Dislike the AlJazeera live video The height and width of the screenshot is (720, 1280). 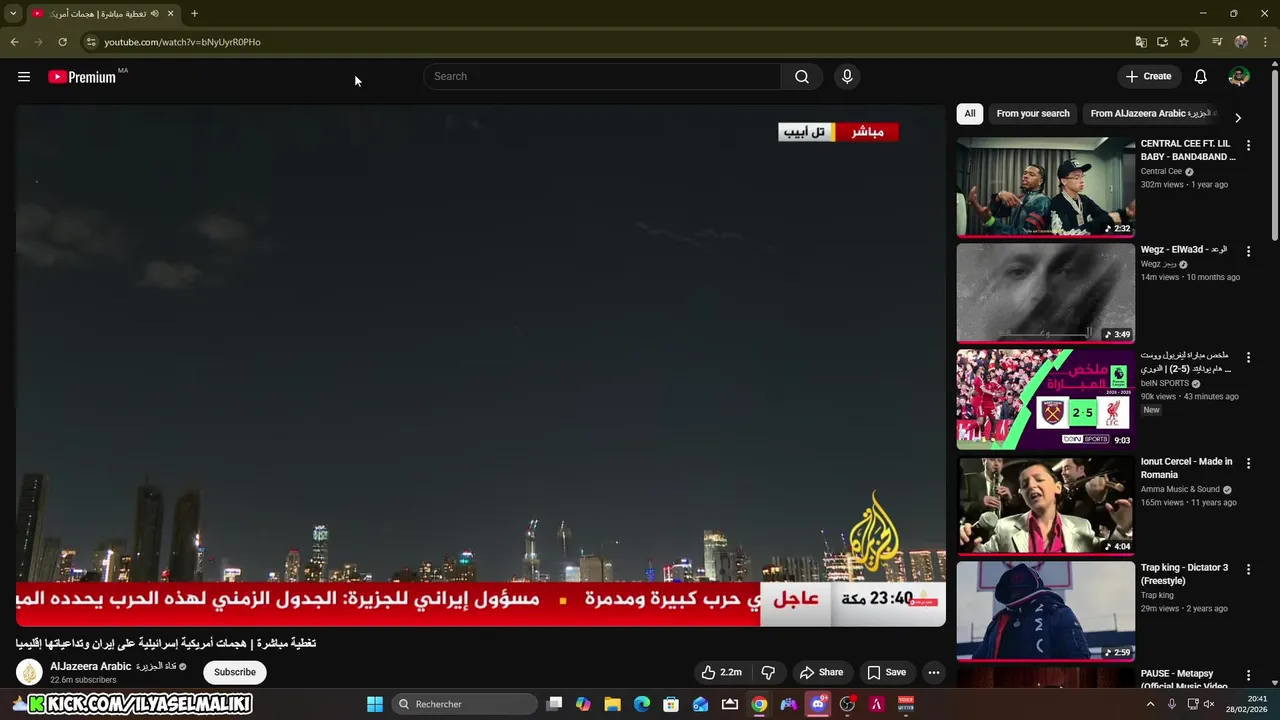coord(768,672)
